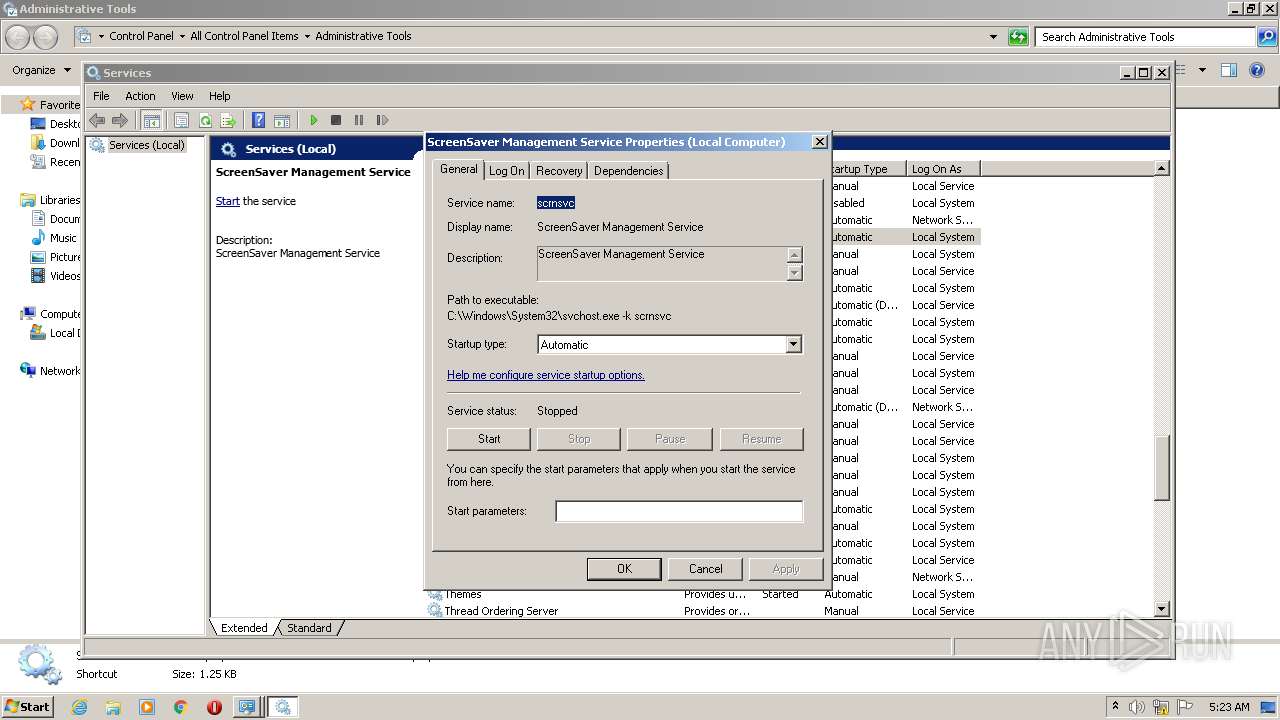This screenshot has height=720, width=1280.
Task: Open the Help icon in Services toolbar
Action: click(x=259, y=120)
